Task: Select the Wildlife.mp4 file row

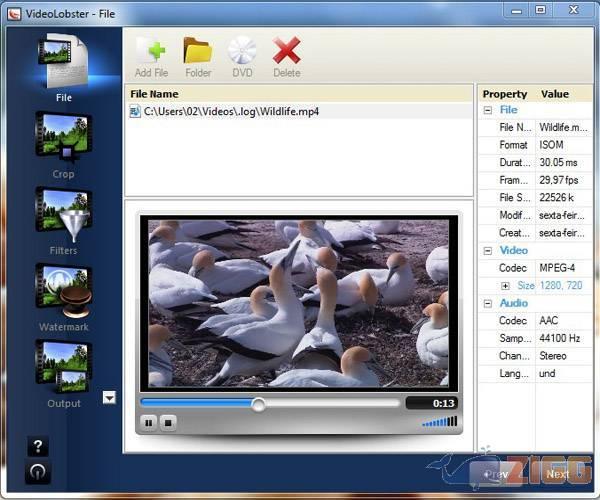Action: pyautogui.click(x=299, y=112)
